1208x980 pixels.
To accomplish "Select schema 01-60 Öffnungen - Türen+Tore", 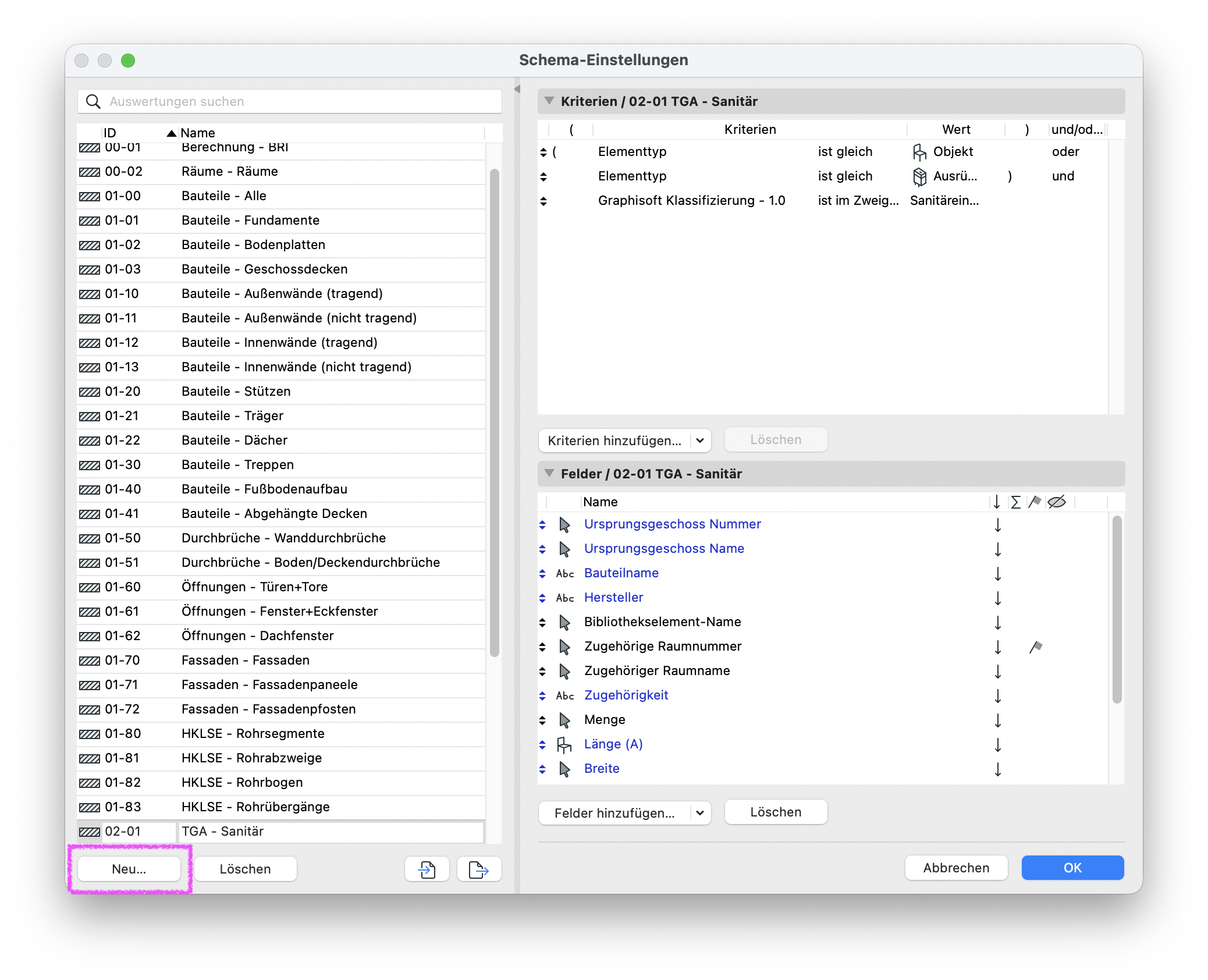I will coord(281,587).
